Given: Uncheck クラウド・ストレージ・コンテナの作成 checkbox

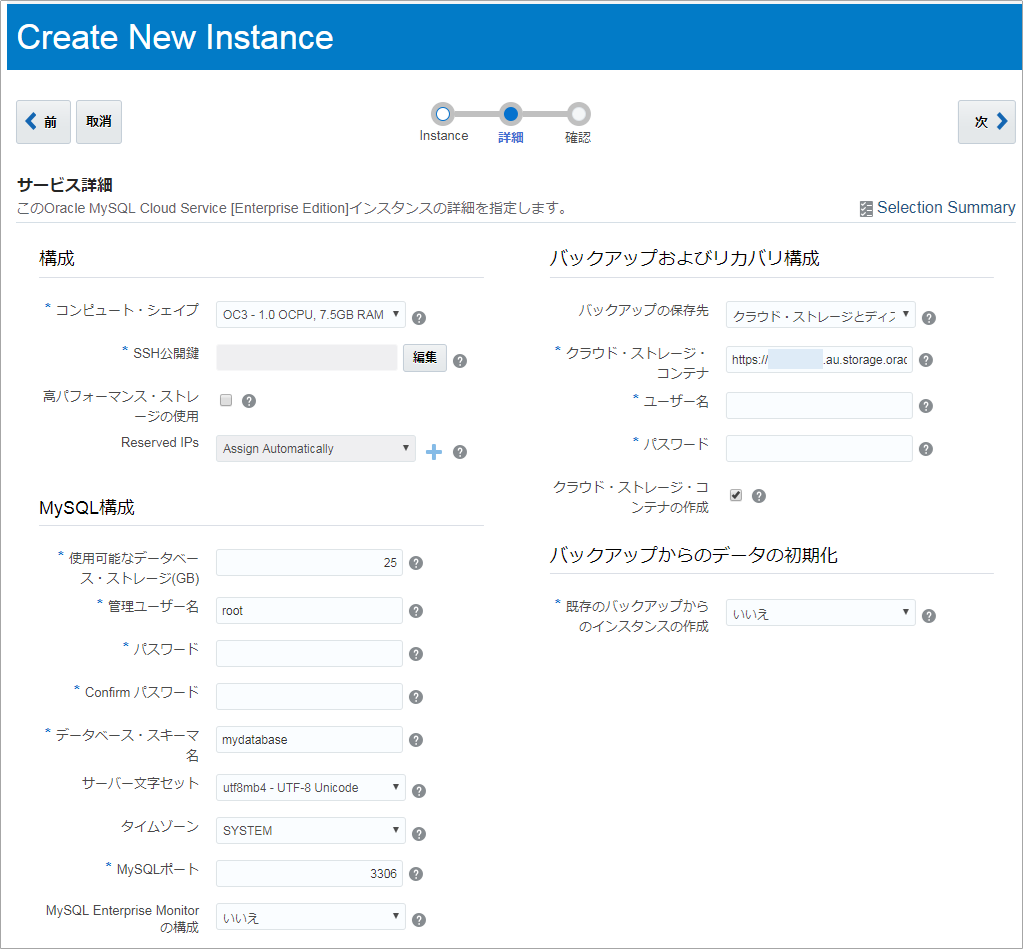Looking at the screenshot, I should point(736,495).
